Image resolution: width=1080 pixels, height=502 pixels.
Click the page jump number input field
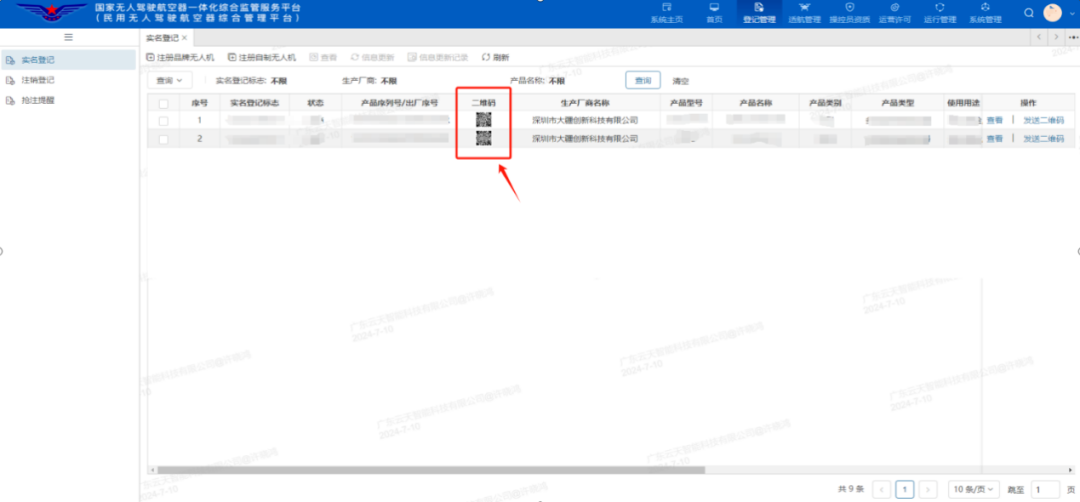(1044, 489)
